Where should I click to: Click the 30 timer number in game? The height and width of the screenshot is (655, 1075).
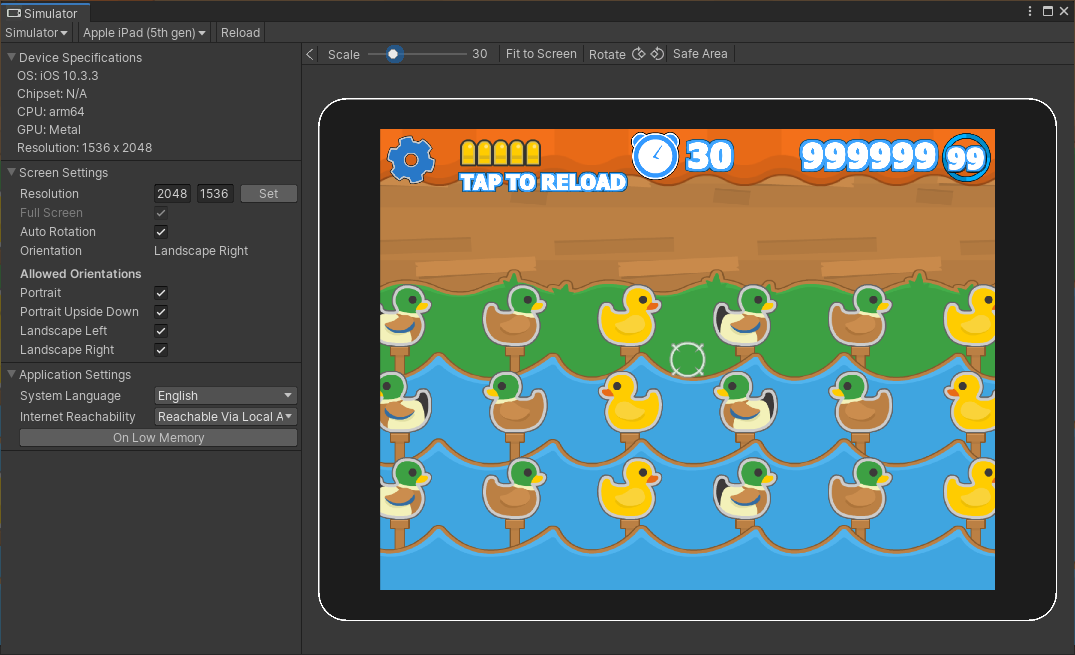tap(710, 156)
